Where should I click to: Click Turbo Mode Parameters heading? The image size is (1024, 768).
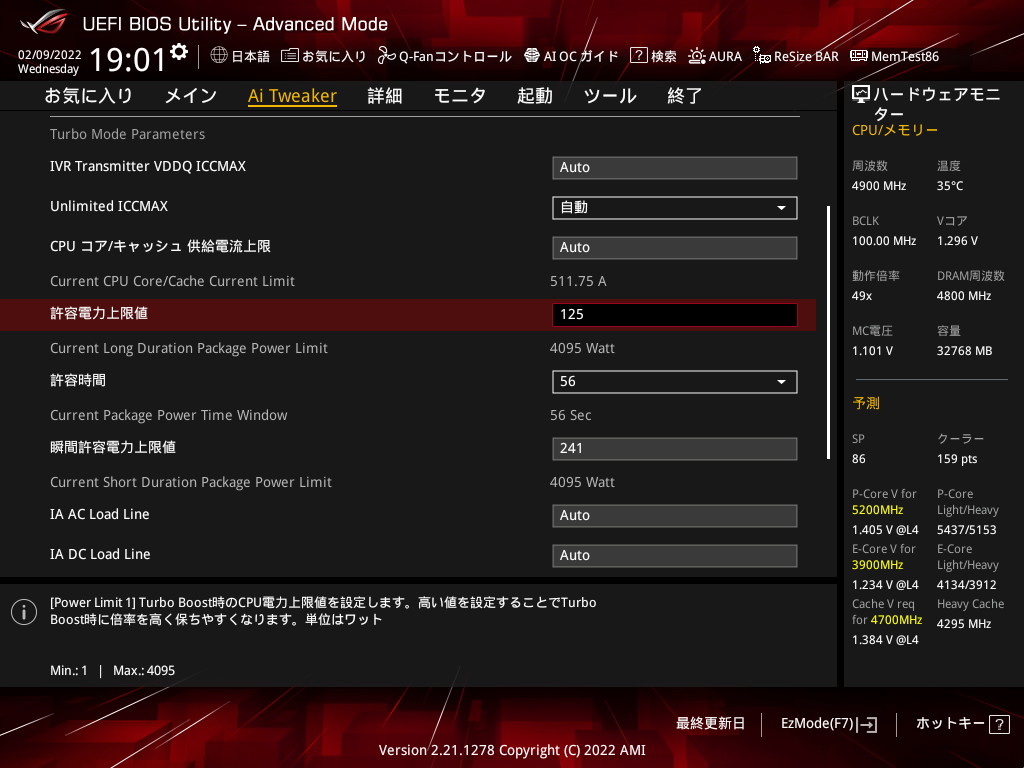click(x=127, y=134)
